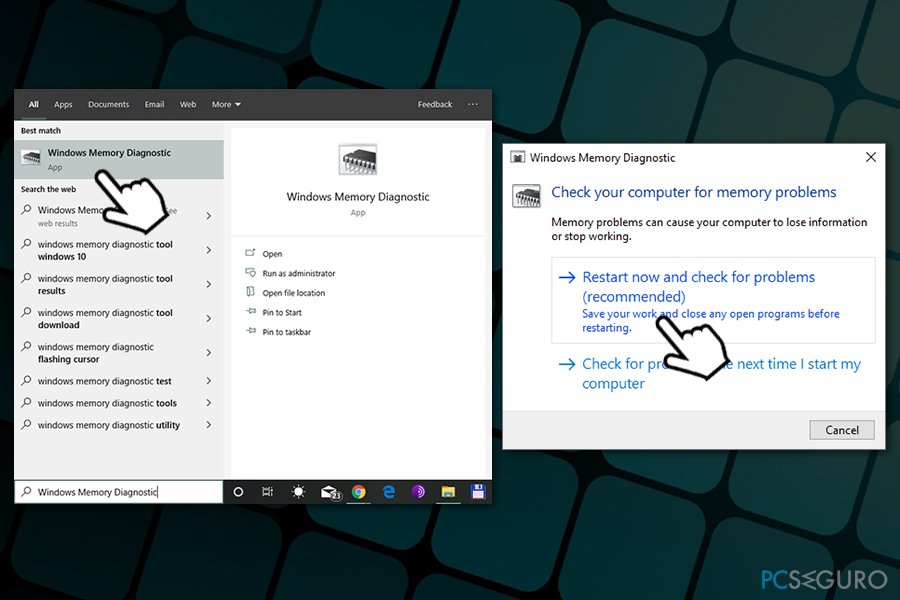Open the Documents search filter

pos(108,104)
